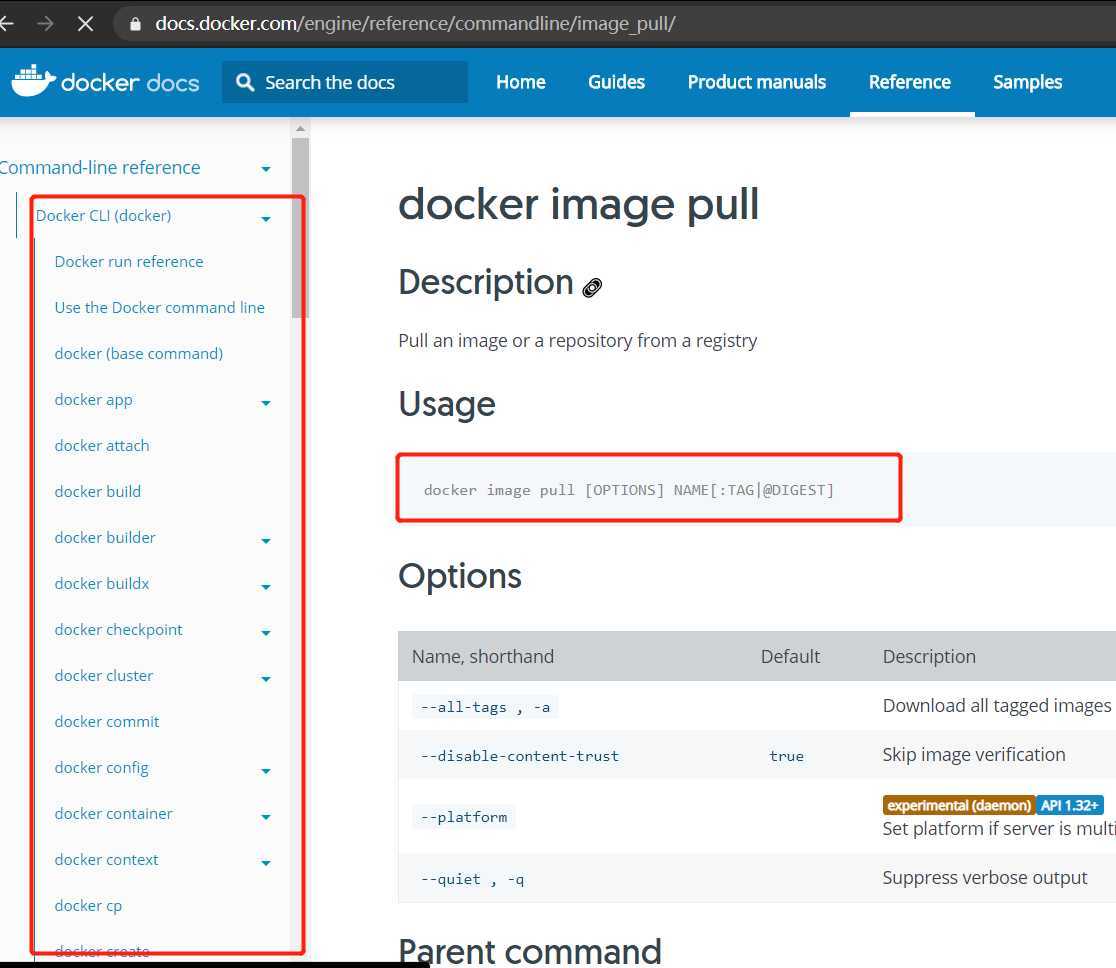The width and height of the screenshot is (1116, 968).
Task: Expand docker checkpoint submenu arrow
Action: [x=265, y=633]
